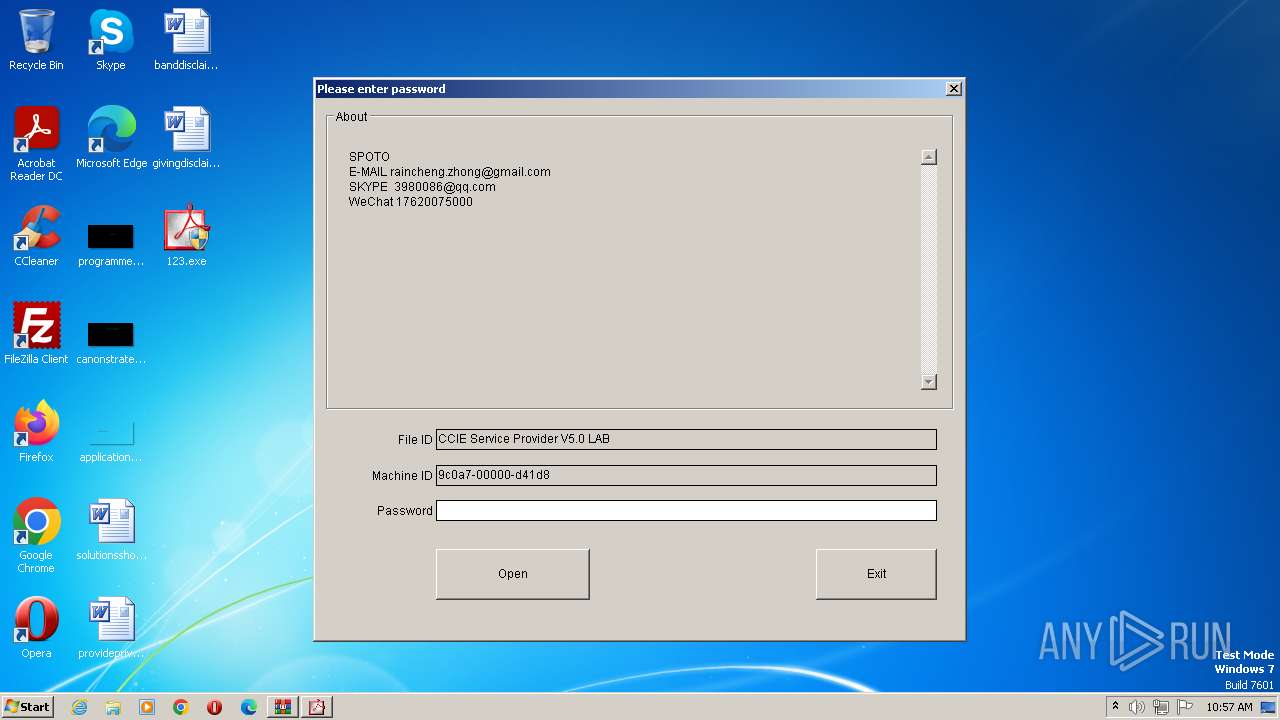
Task: Focus the Password input field
Action: coord(686,511)
